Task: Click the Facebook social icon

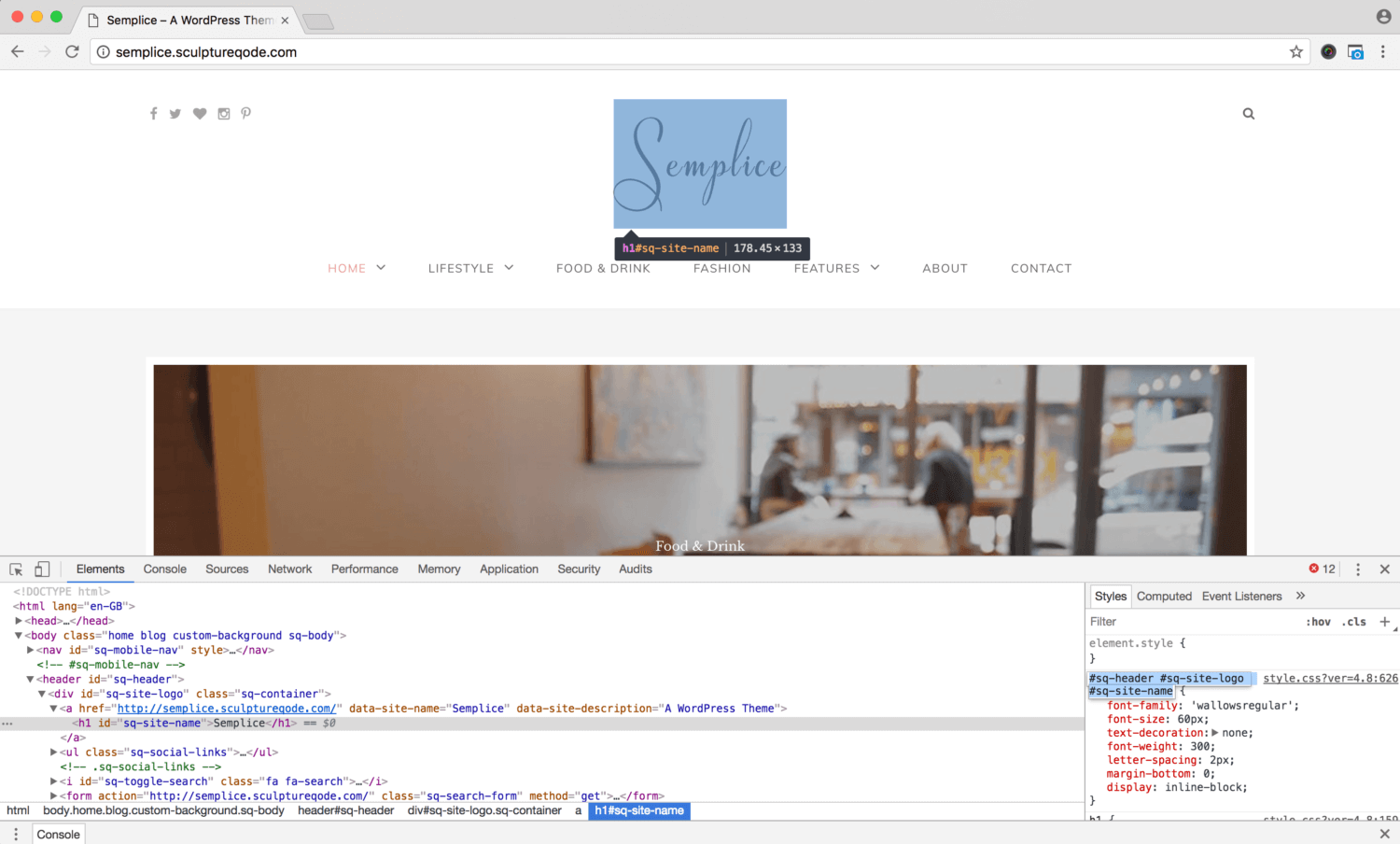Action: (153, 114)
